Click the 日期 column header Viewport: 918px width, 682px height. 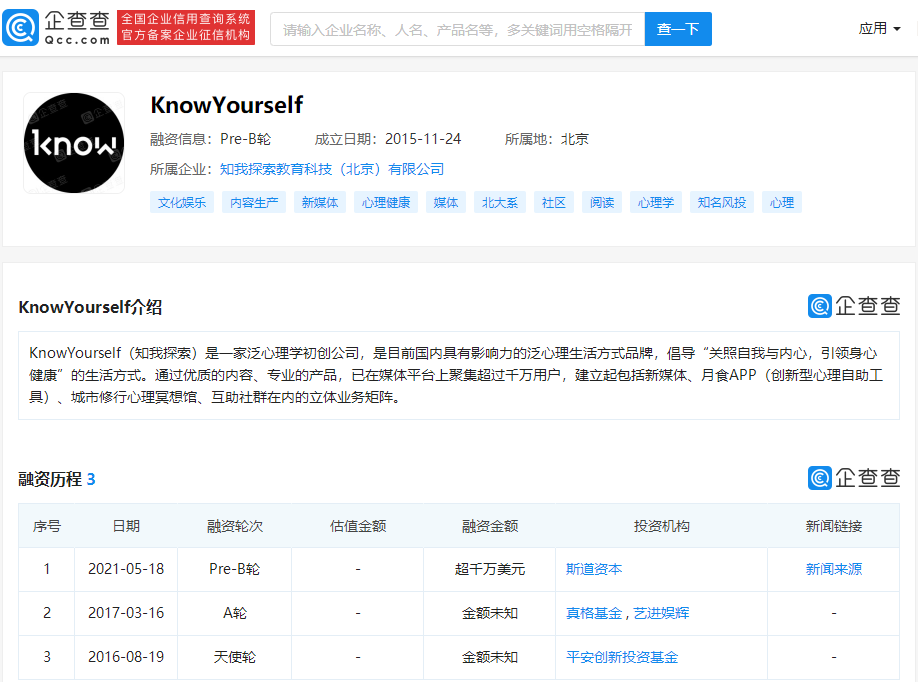(126, 526)
